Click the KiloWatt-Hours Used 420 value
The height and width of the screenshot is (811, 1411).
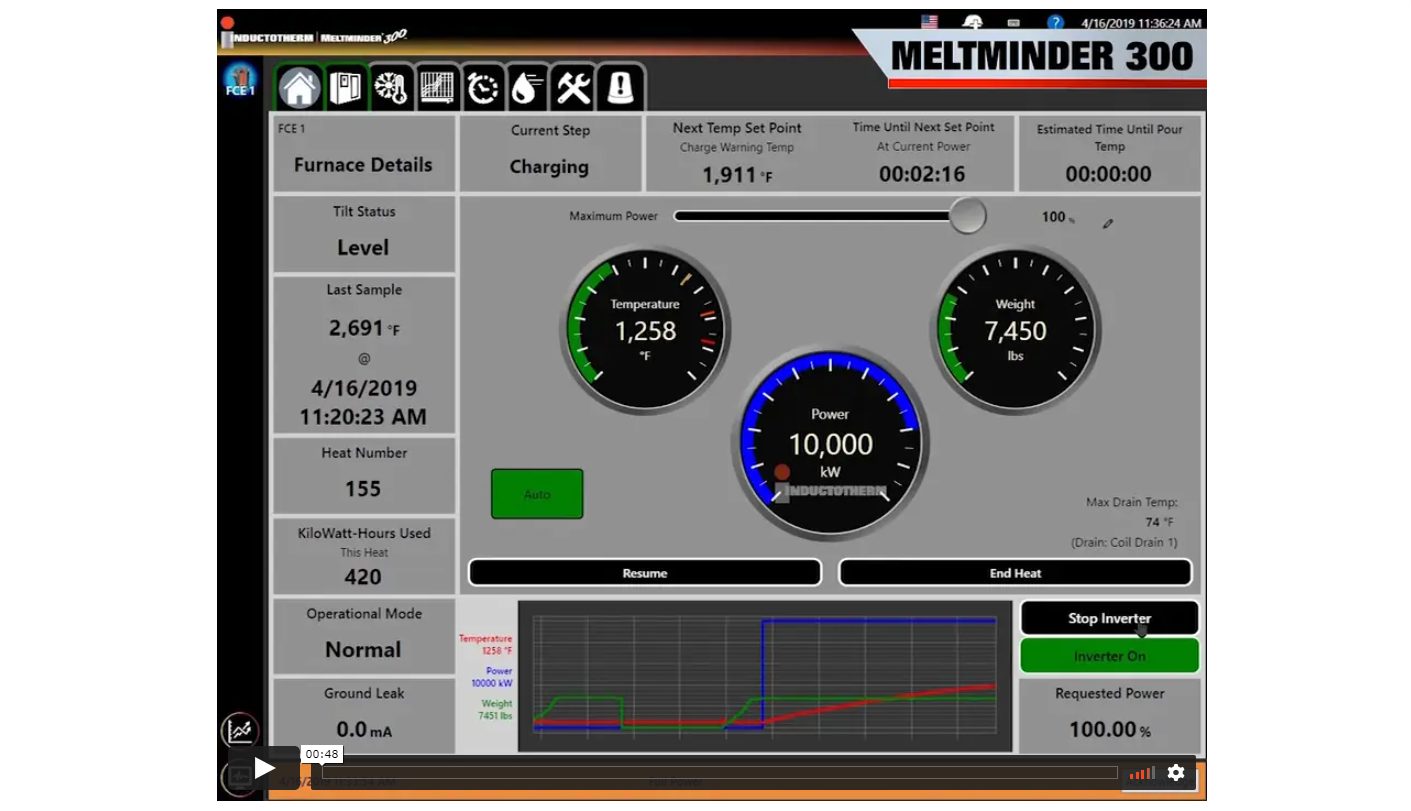pyautogui.click(x=363, y=577)
